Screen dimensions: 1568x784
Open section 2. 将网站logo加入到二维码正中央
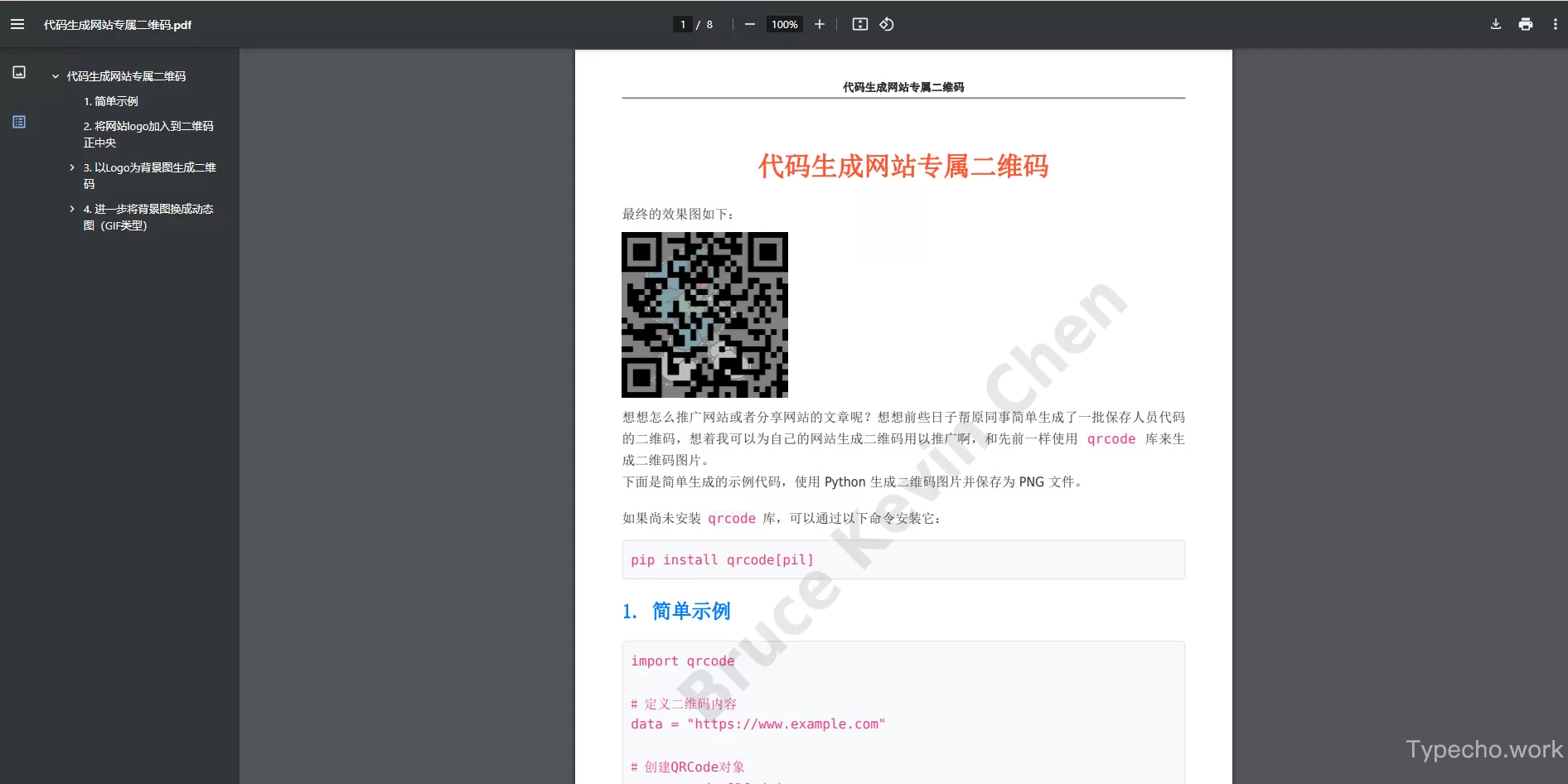tap(149, 133)
